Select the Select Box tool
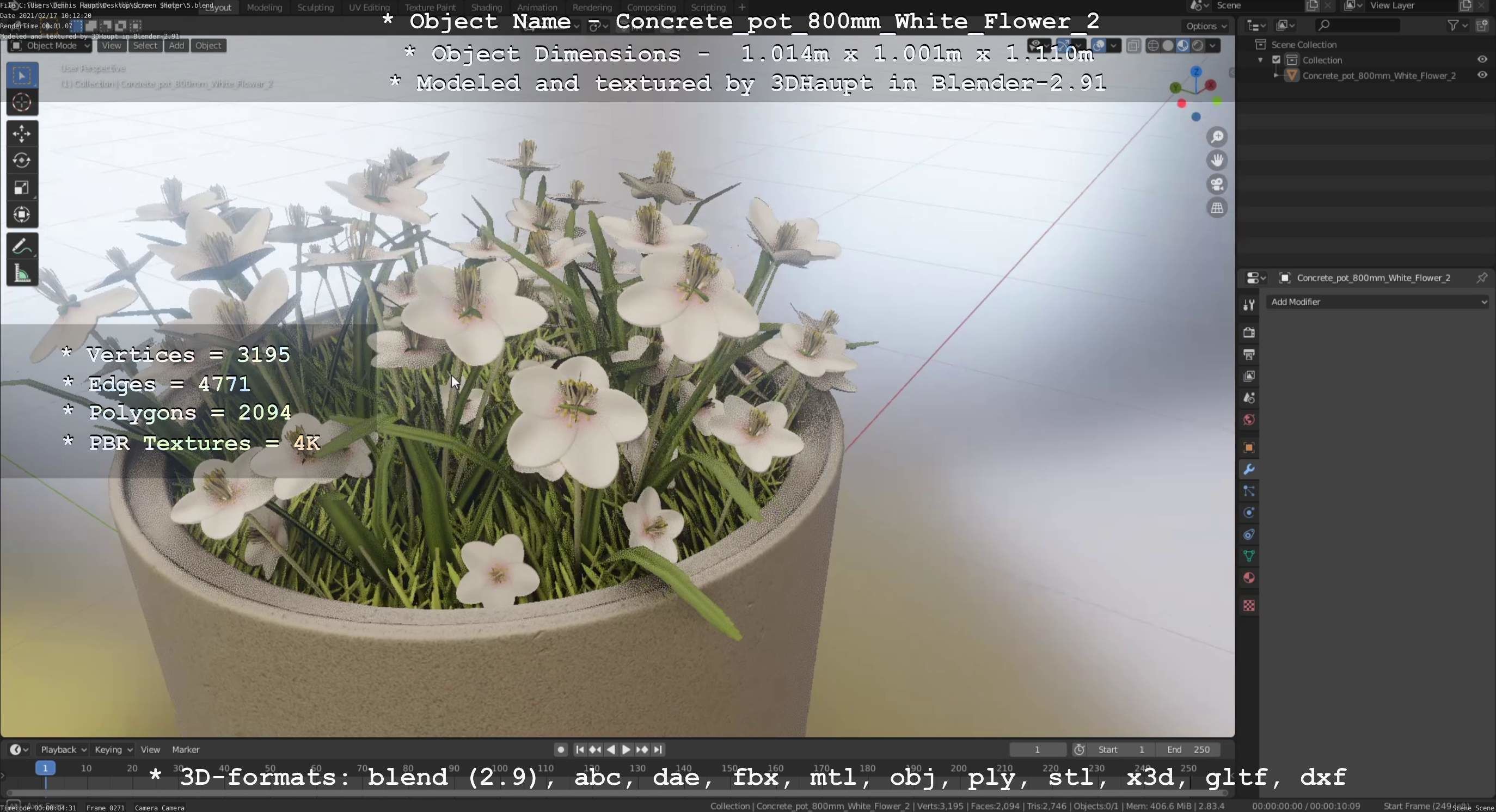Image resolution: width=1496 pixels, height=812 pixels. 22,76
